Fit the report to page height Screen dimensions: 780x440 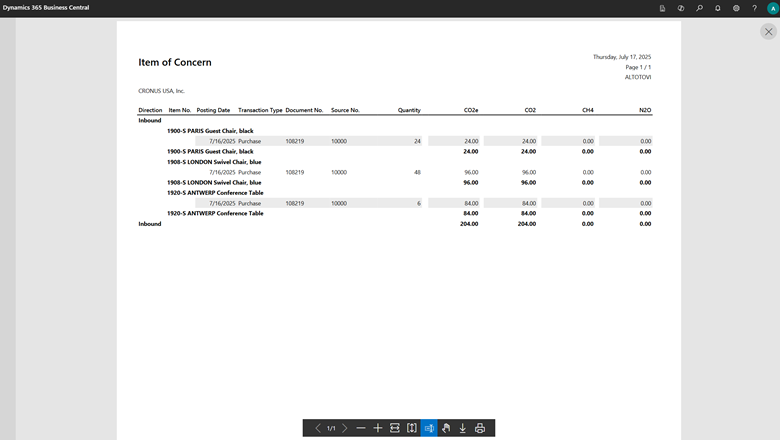[x=412, y=428]
